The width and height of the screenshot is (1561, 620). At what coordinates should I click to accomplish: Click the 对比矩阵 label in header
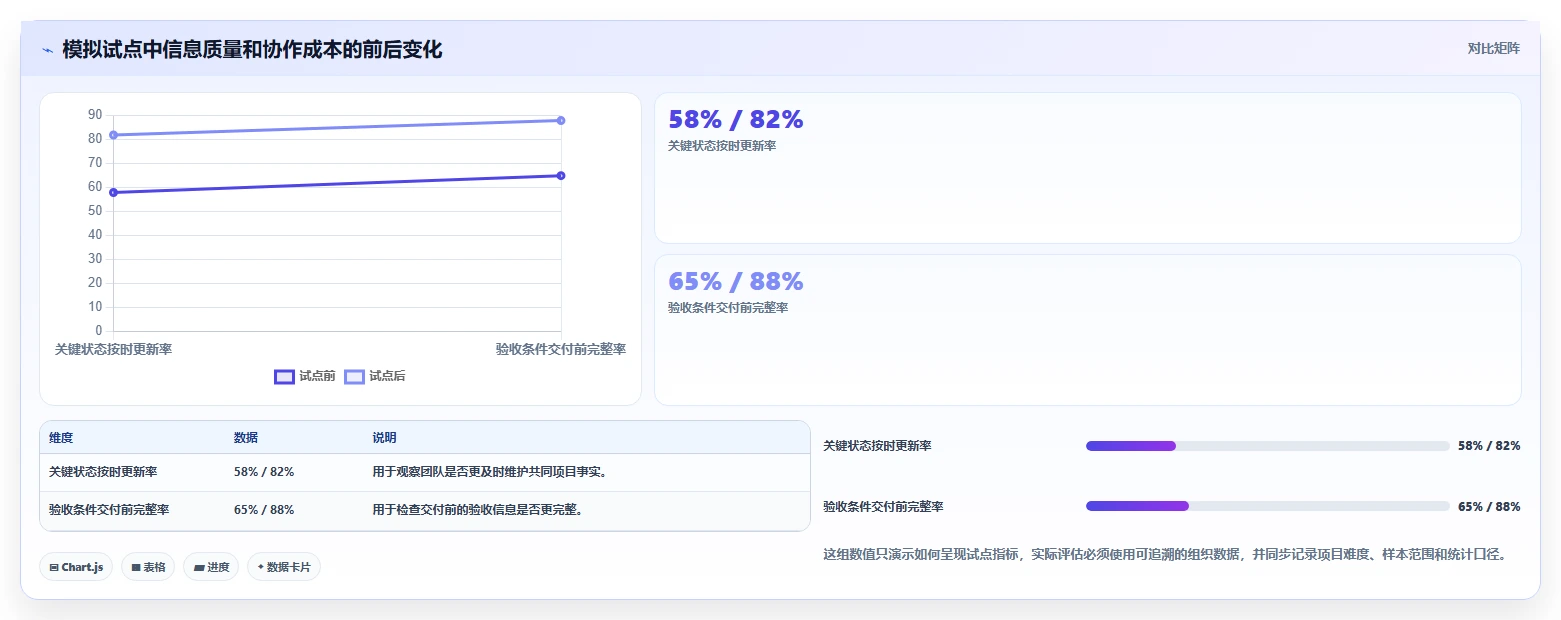click(1493, 49)
